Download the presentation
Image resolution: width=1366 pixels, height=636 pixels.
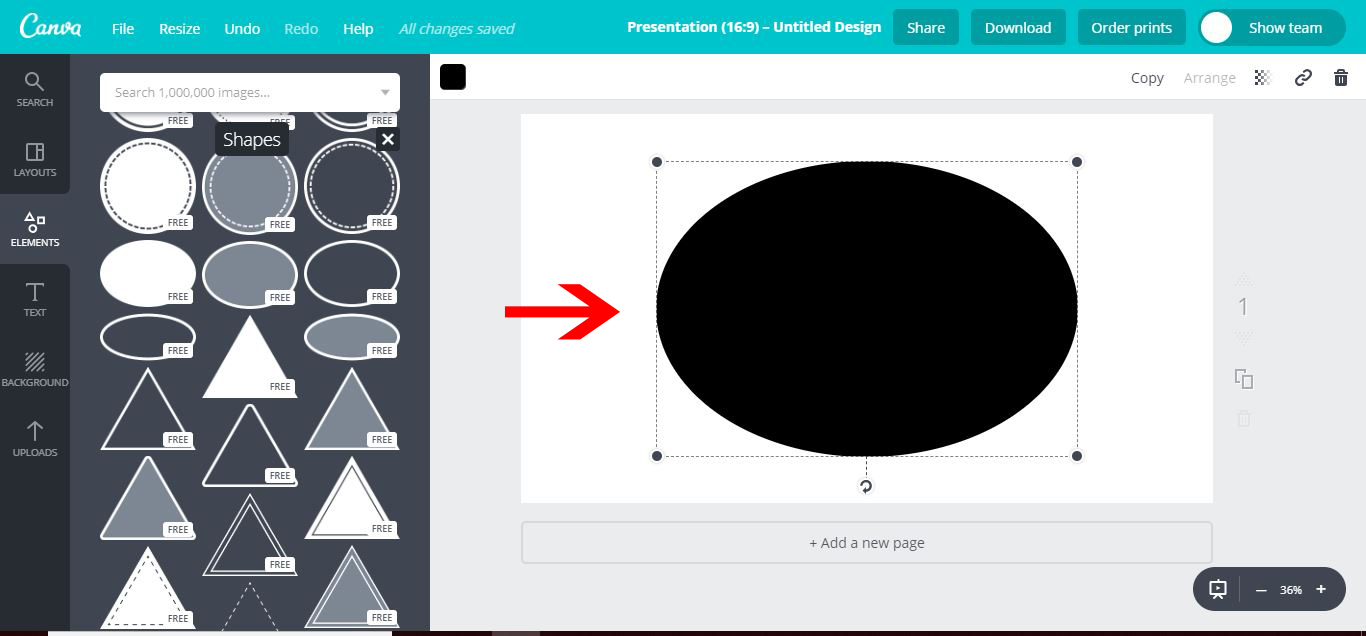pos(1018,27)
